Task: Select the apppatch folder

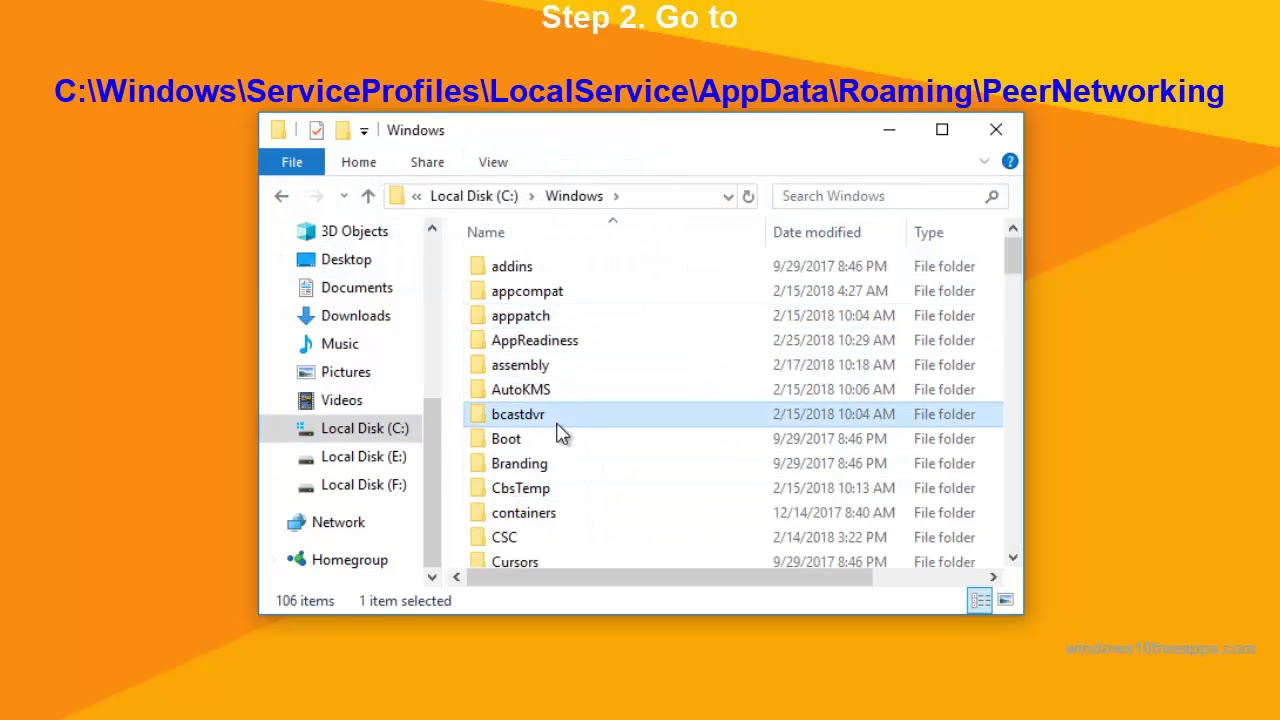Action: pos(520,316)
